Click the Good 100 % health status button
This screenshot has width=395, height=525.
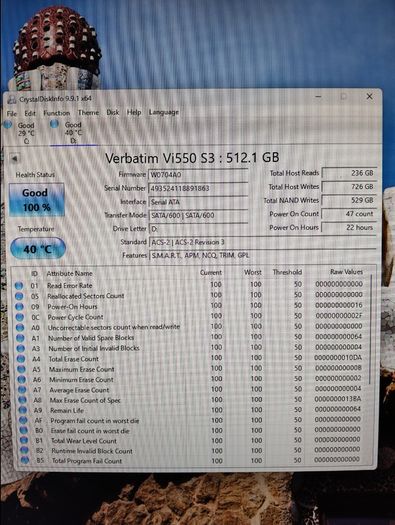tap(36, 200)
